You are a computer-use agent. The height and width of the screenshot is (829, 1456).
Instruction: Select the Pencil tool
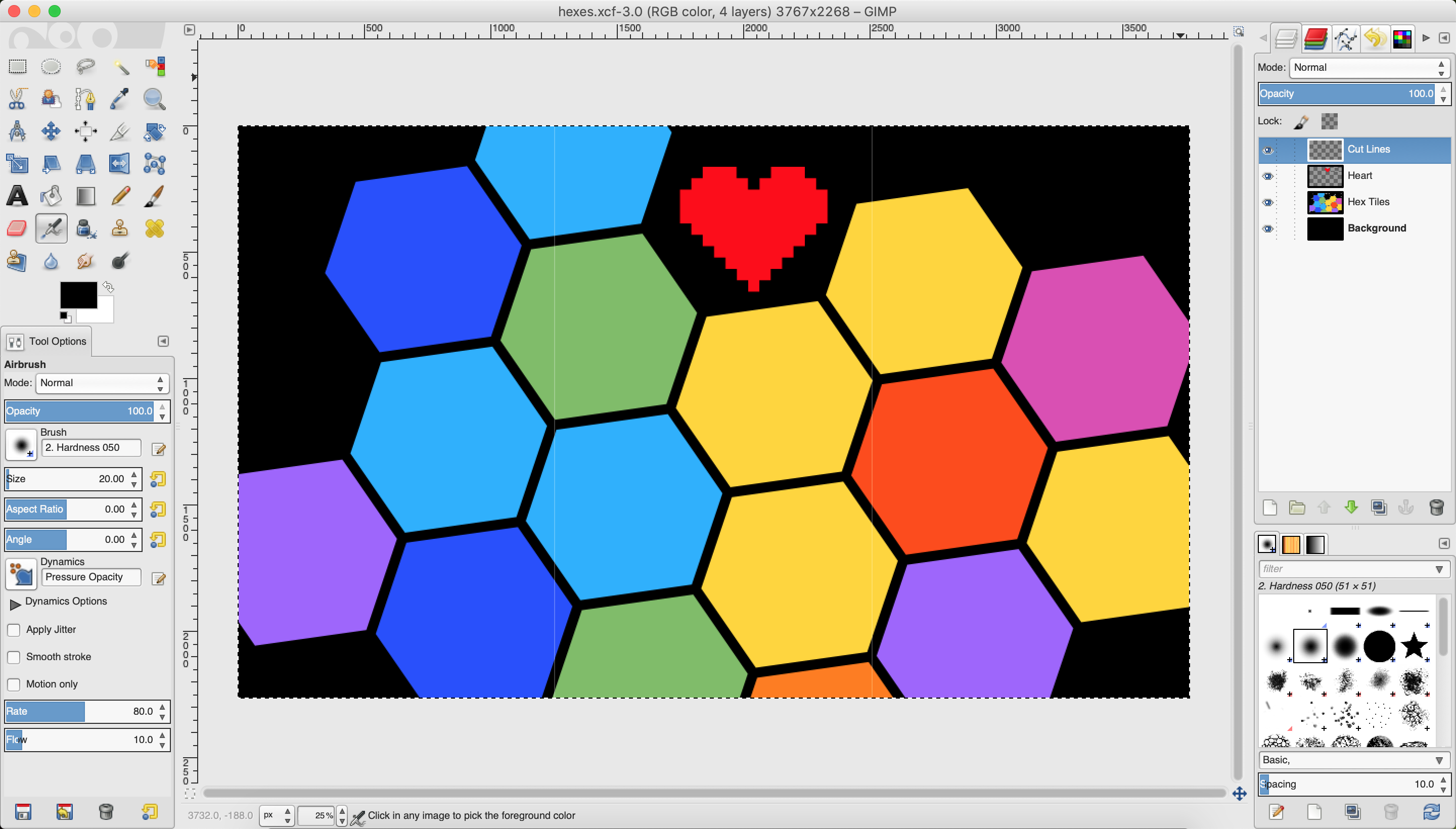[x=120, y=197]
